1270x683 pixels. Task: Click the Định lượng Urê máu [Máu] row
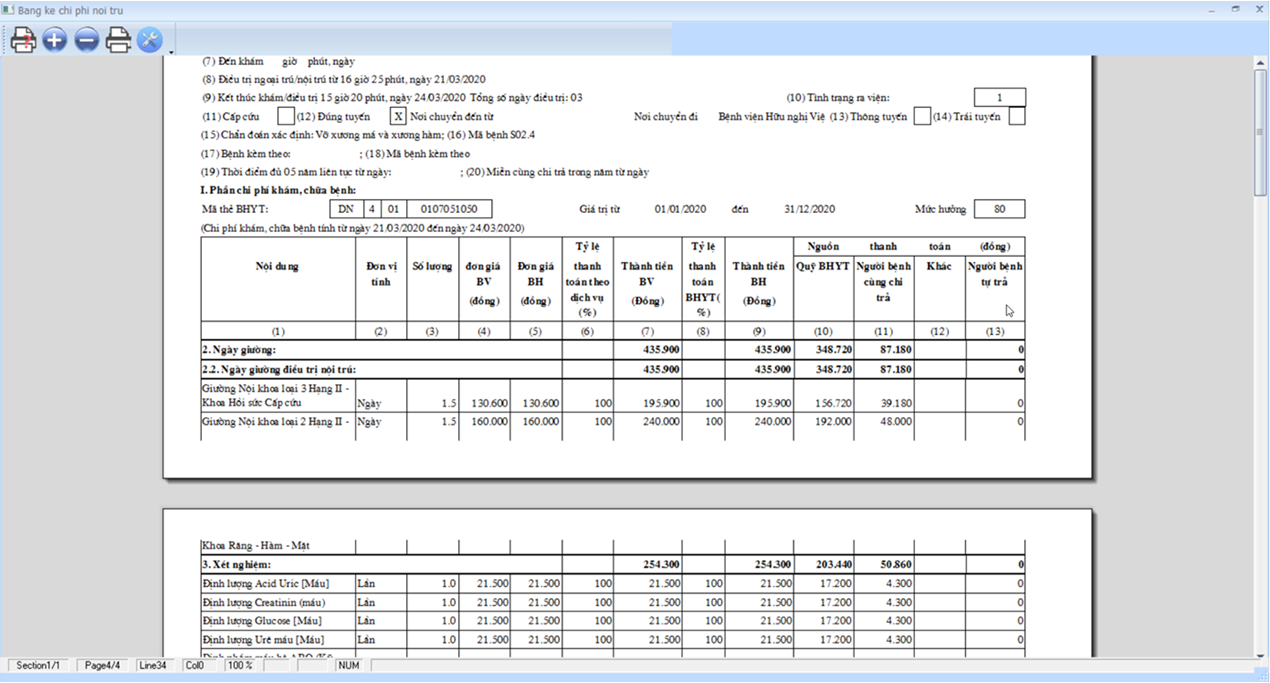[x=613, y=640]
